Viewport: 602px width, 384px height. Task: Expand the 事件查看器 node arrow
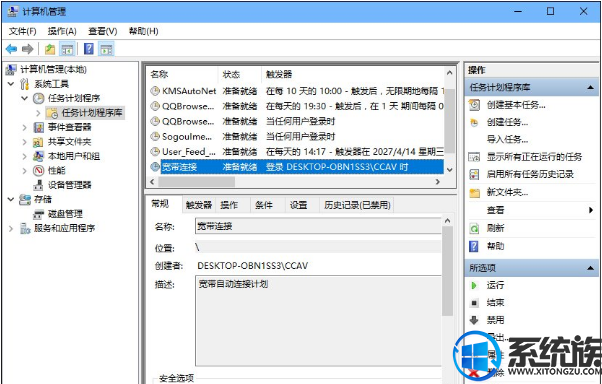(25, 127)
